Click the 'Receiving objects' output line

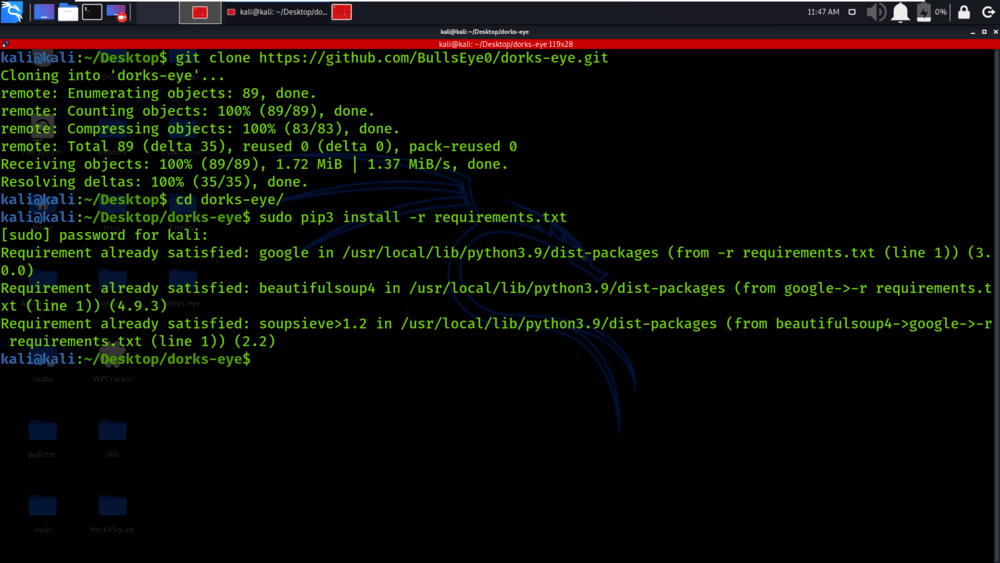pos(254,165)
